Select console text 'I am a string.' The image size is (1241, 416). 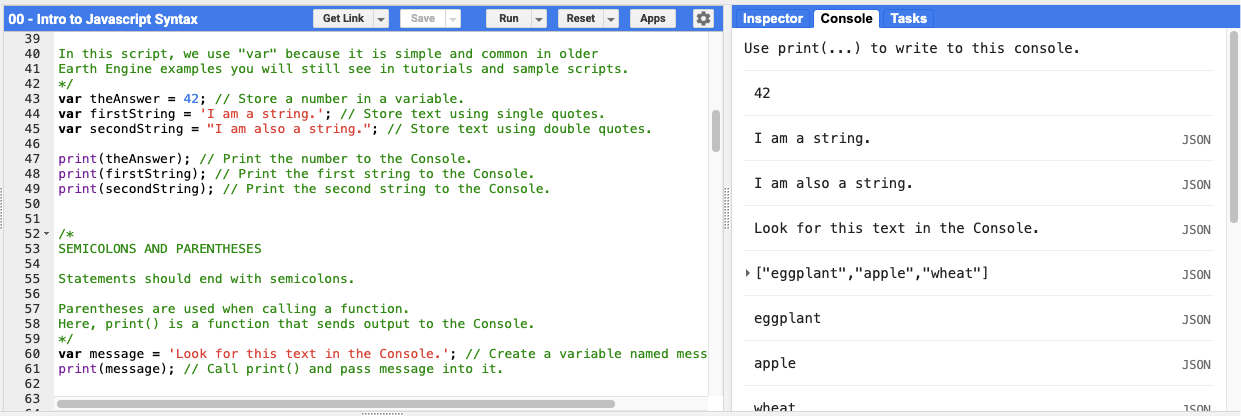click(812, 138)
